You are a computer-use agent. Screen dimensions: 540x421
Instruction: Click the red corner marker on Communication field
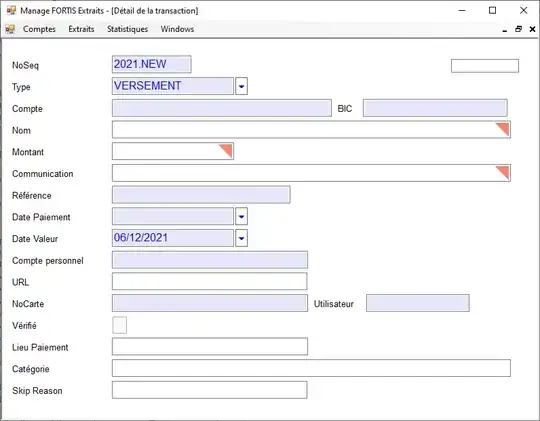click(x=503, y=173)
